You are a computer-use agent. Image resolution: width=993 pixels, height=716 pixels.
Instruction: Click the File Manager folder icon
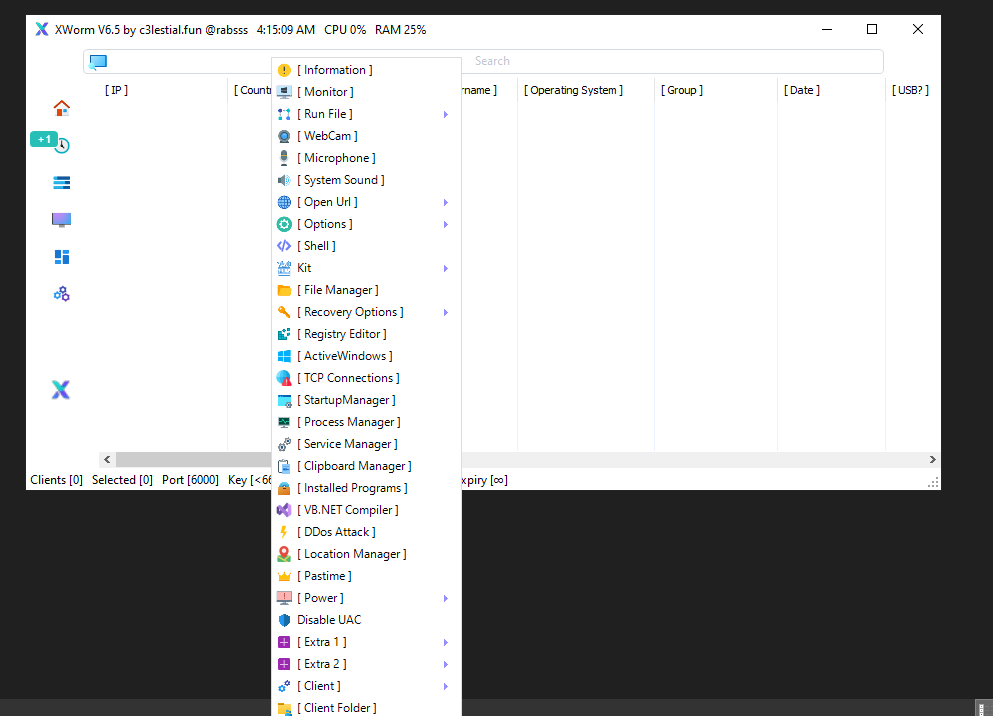coord(285,290)
